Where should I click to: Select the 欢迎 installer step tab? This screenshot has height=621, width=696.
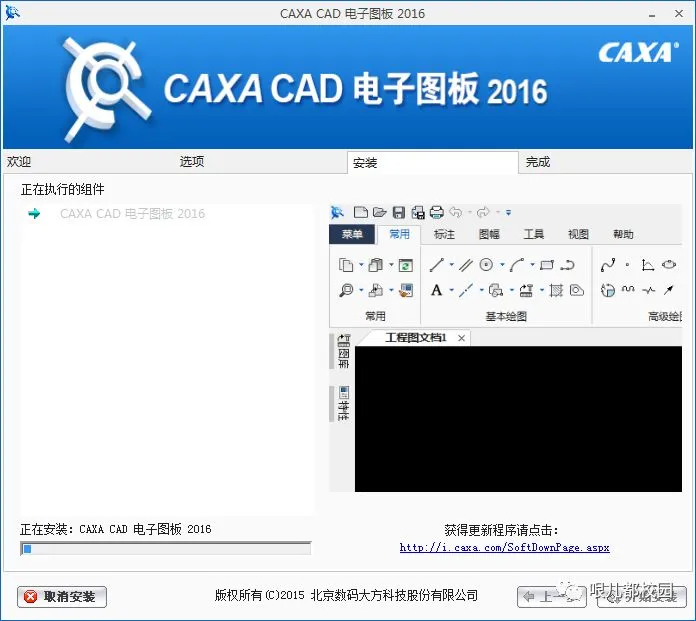pyautogui.click(x=19, y=162)
